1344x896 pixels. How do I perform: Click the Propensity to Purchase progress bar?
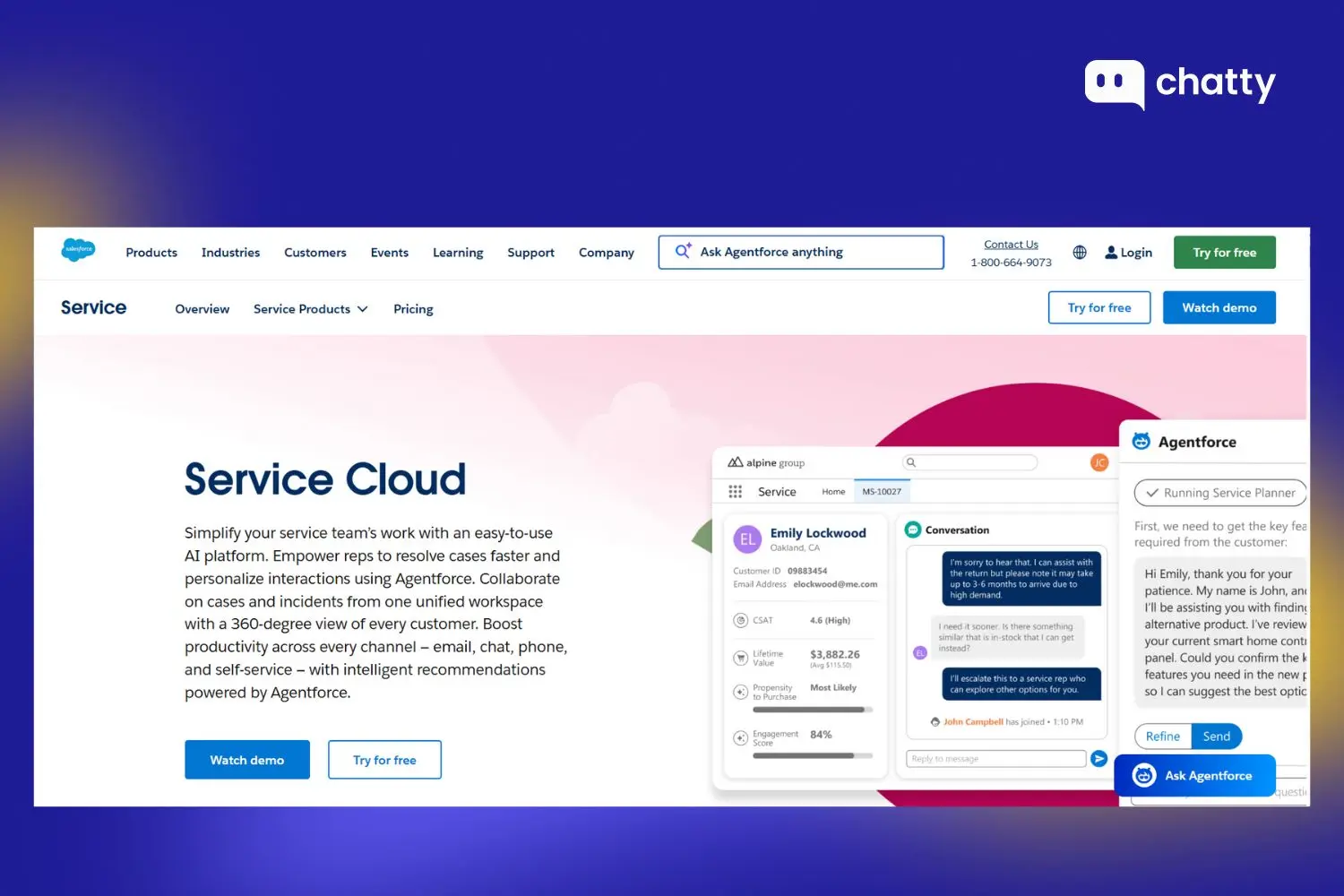click(x=813, y=710)
